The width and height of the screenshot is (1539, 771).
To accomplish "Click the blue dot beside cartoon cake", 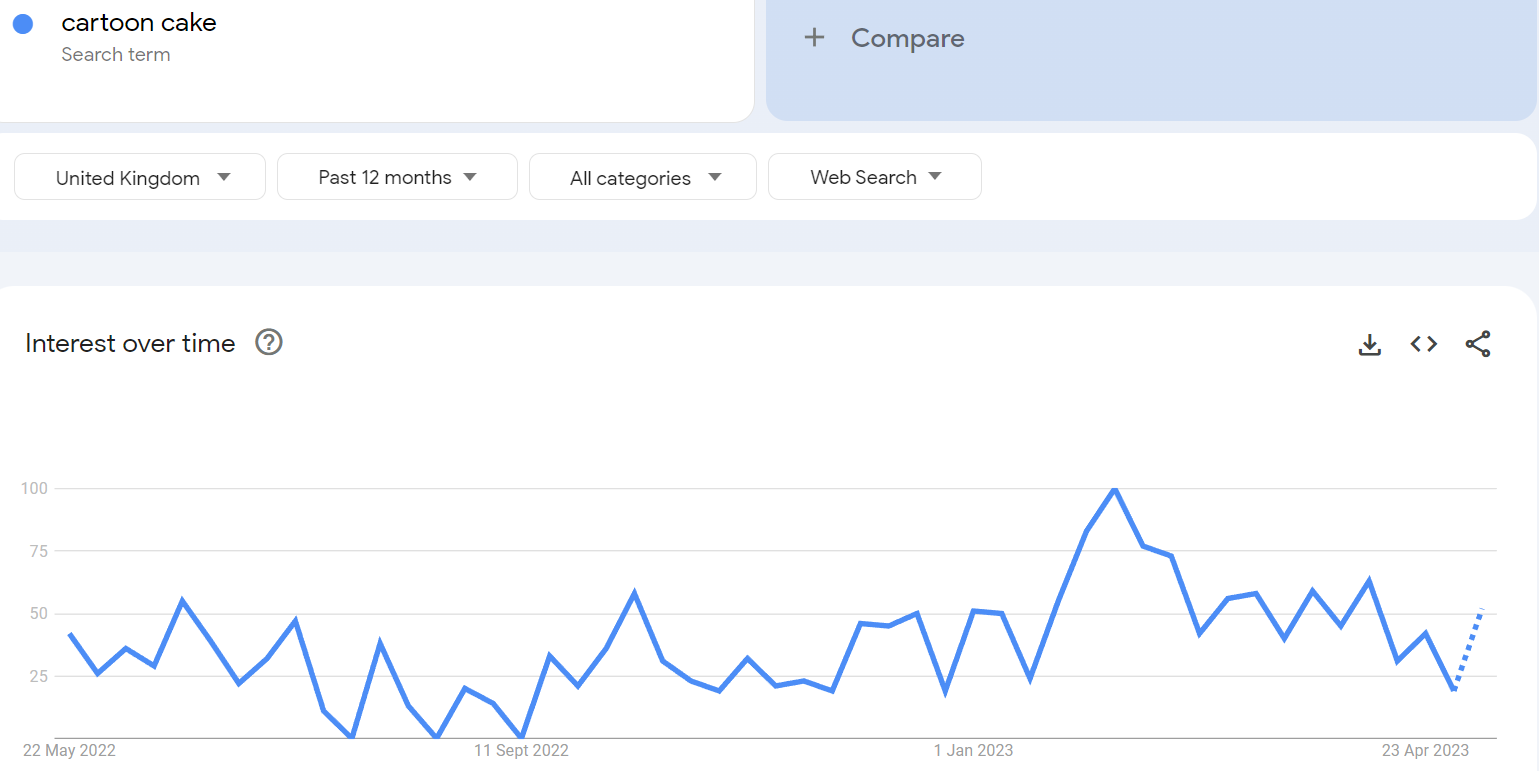I will 23,24.
